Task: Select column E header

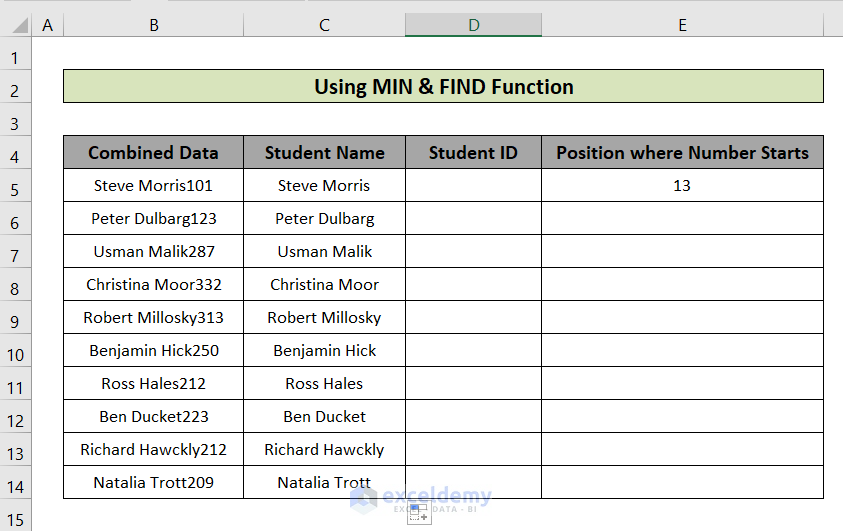Action: pyautogui.click(x=682, y=25)
